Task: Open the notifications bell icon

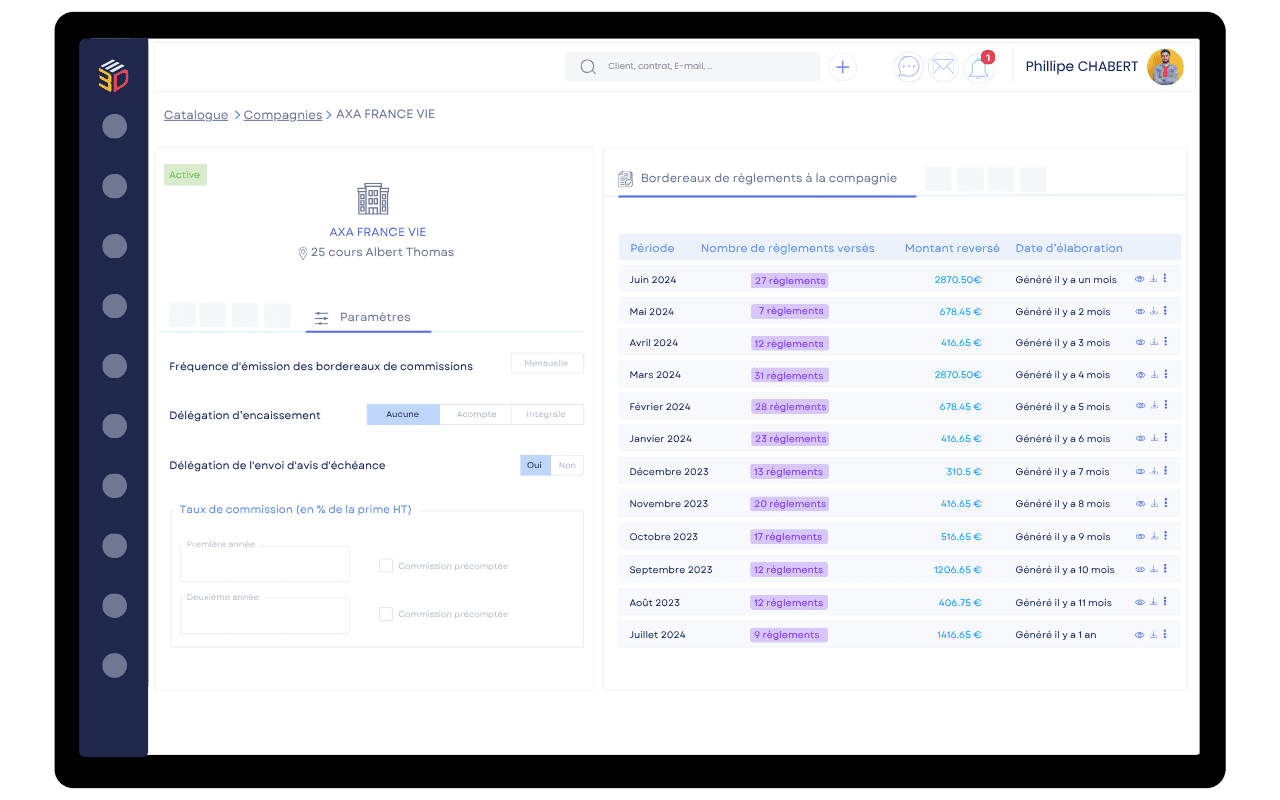Action: 979,68
